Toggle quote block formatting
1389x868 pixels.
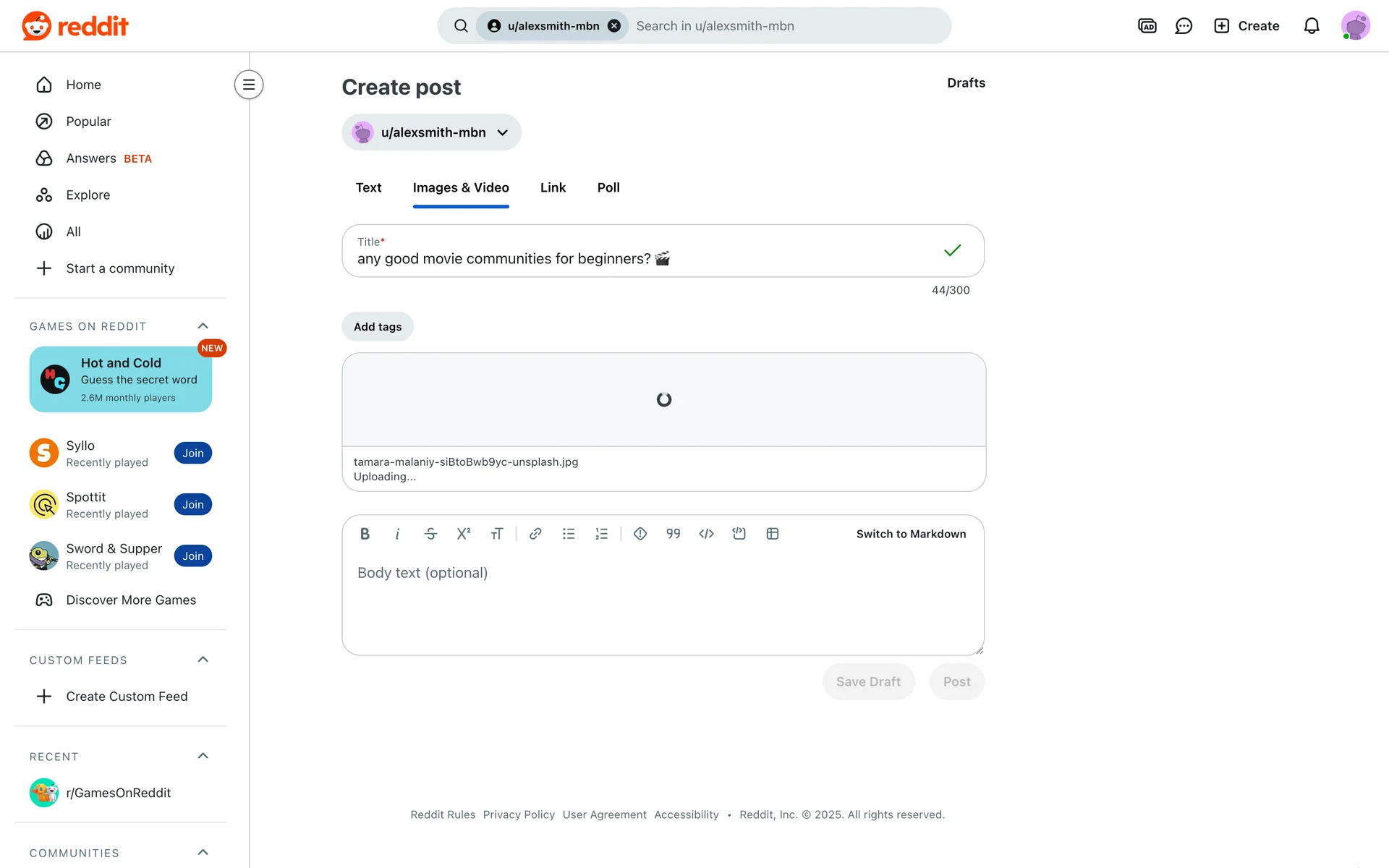click(x=674, y=534)
